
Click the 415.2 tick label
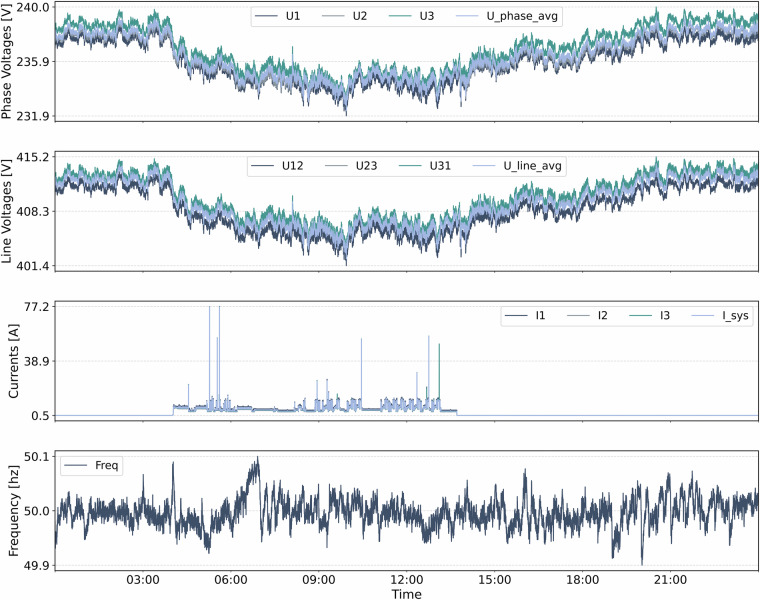(33, 157)
